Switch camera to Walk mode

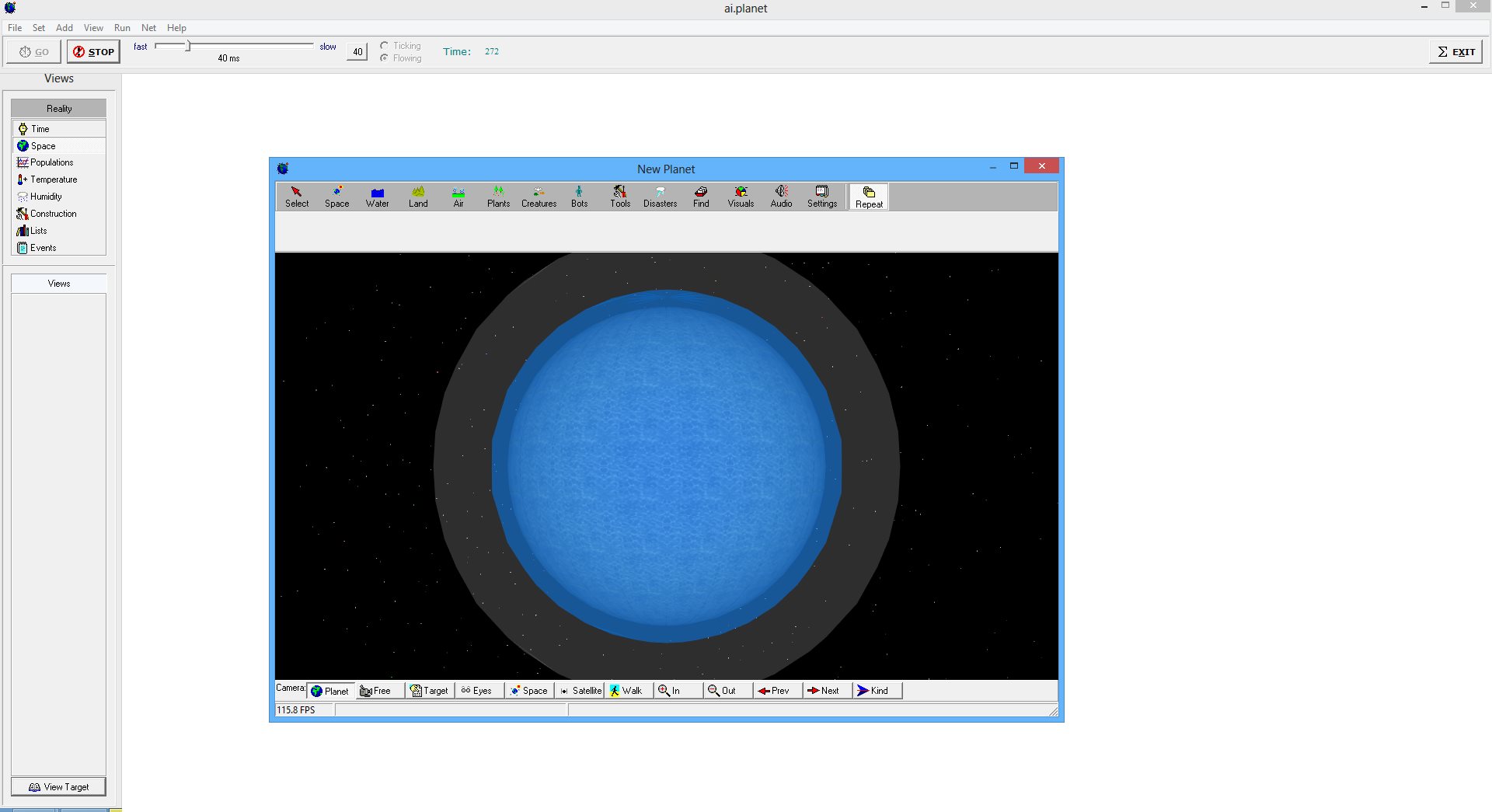point(629,691)
